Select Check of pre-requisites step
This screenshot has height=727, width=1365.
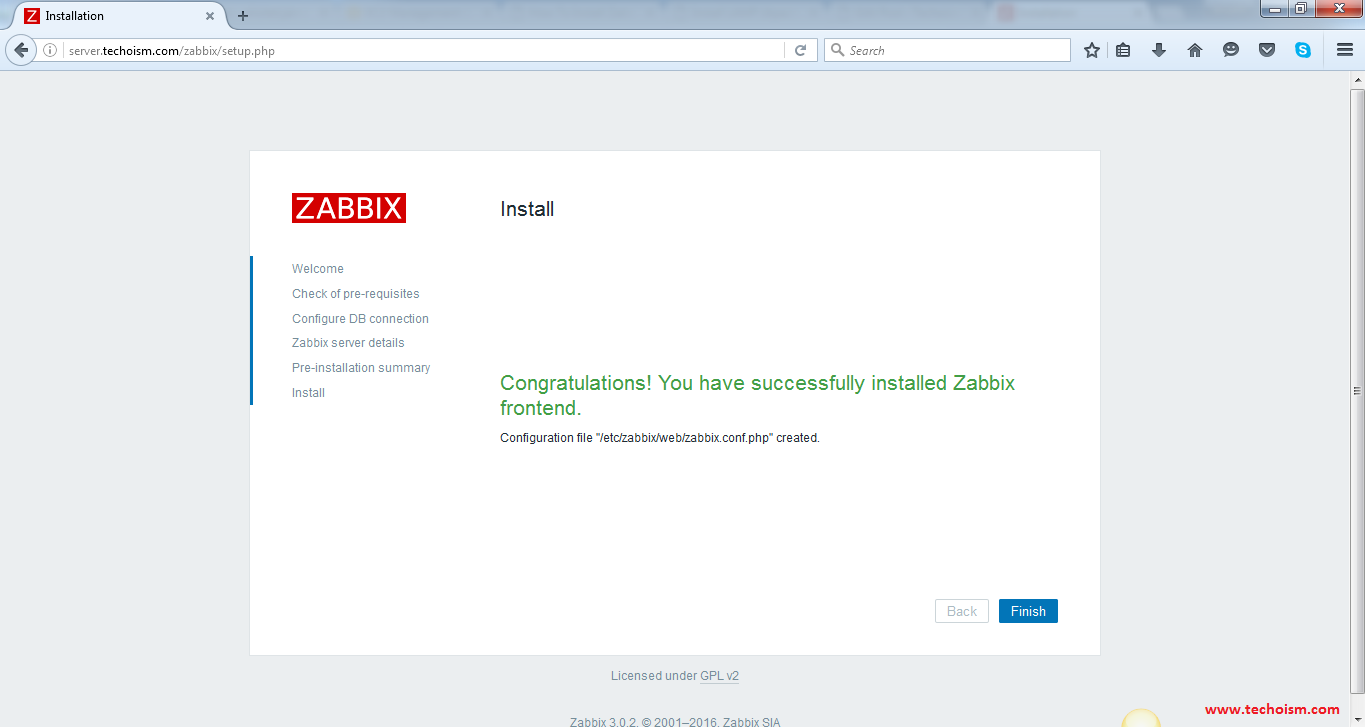(356, 294)
